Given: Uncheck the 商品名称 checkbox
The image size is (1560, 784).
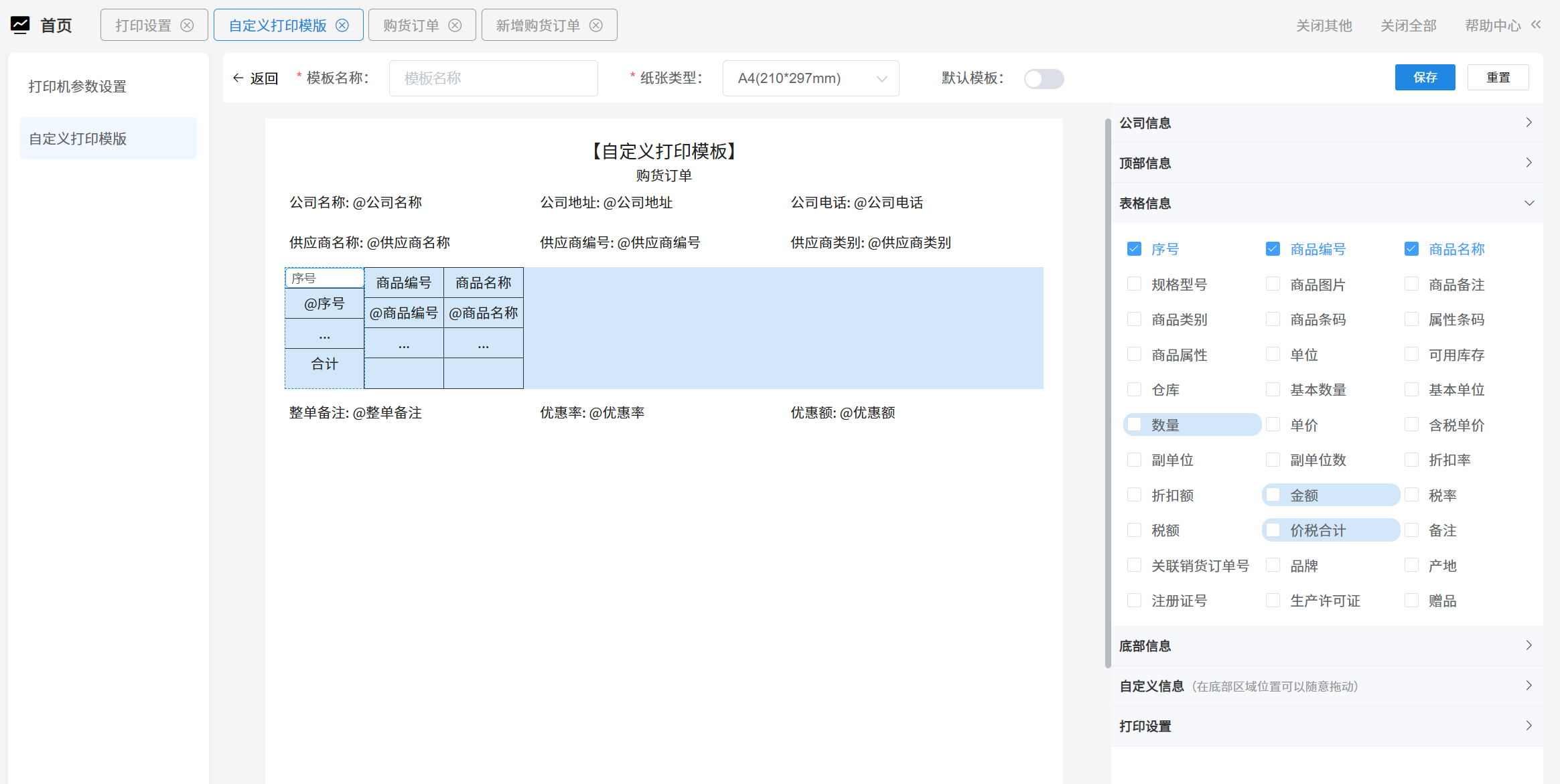Looking at the screenshot, I should pyautogui.click(x=1411, y=249).
